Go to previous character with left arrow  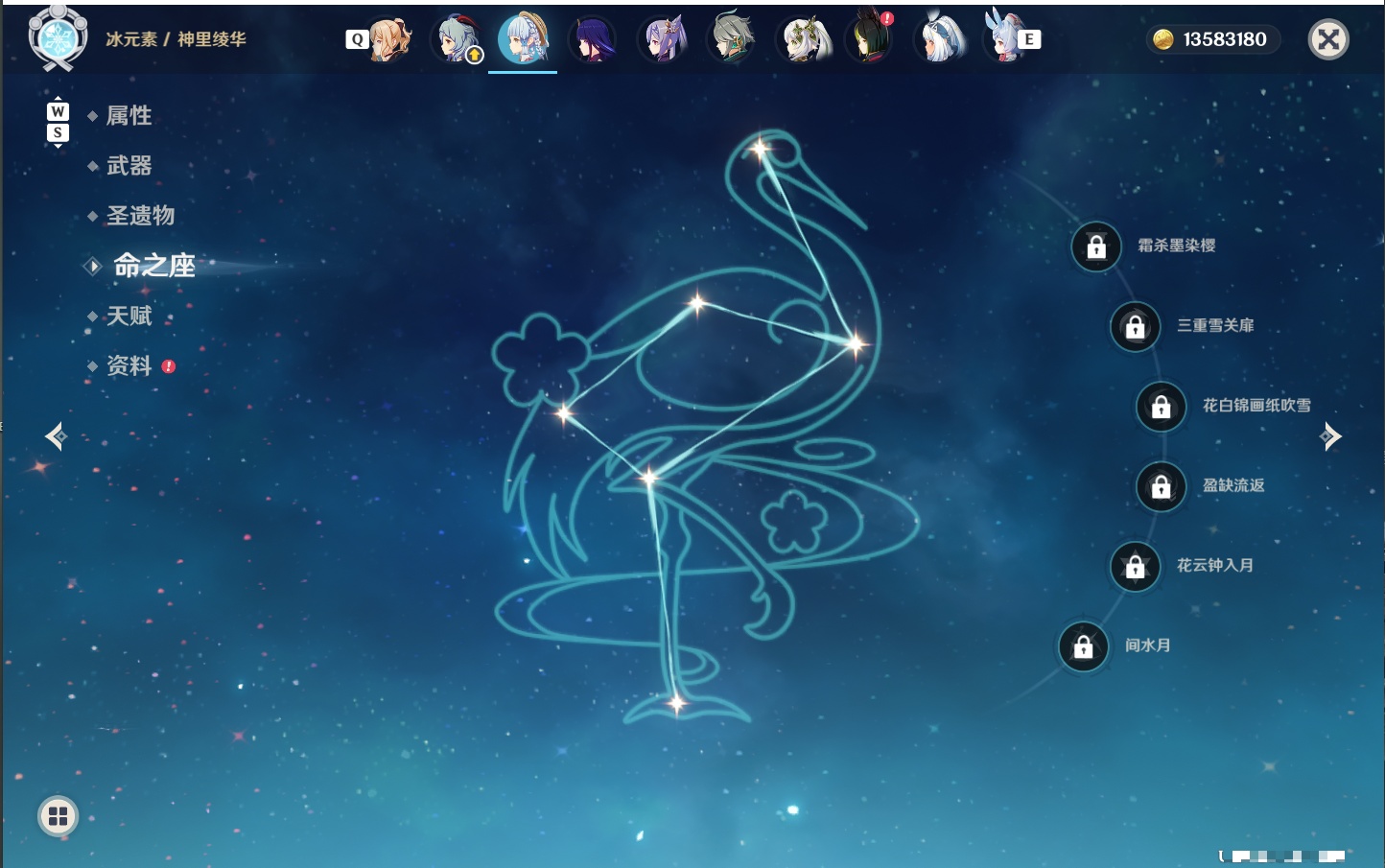tap(56, 436)
